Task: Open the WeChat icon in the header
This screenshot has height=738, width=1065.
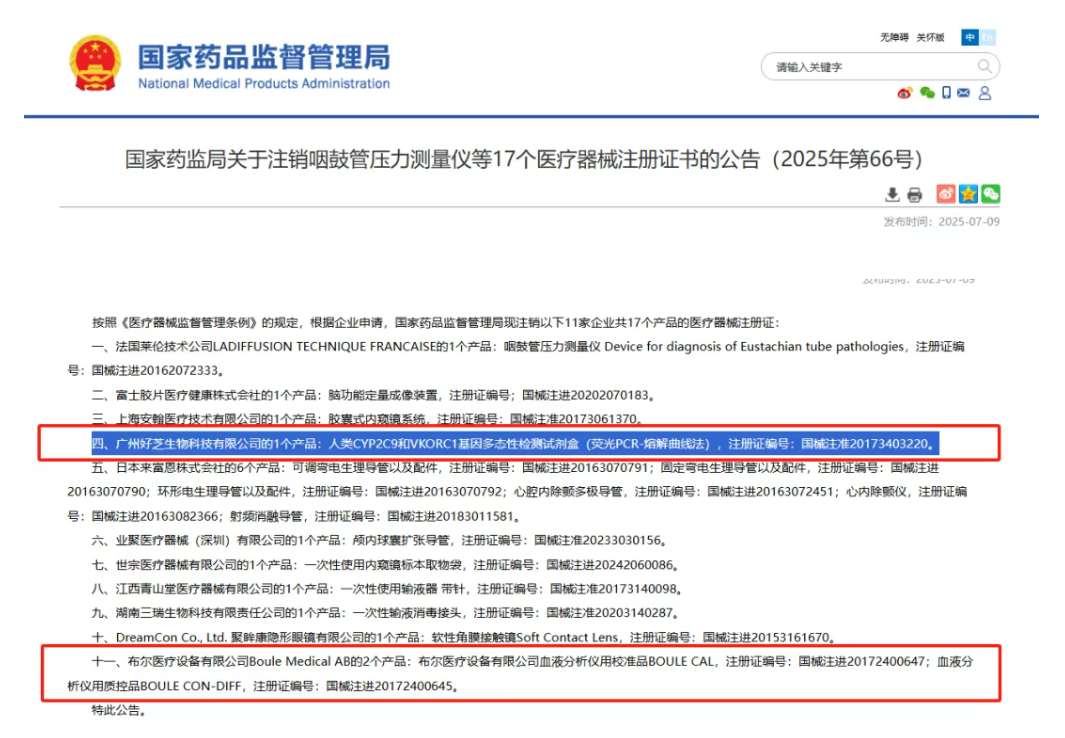Action: point(927,93)
